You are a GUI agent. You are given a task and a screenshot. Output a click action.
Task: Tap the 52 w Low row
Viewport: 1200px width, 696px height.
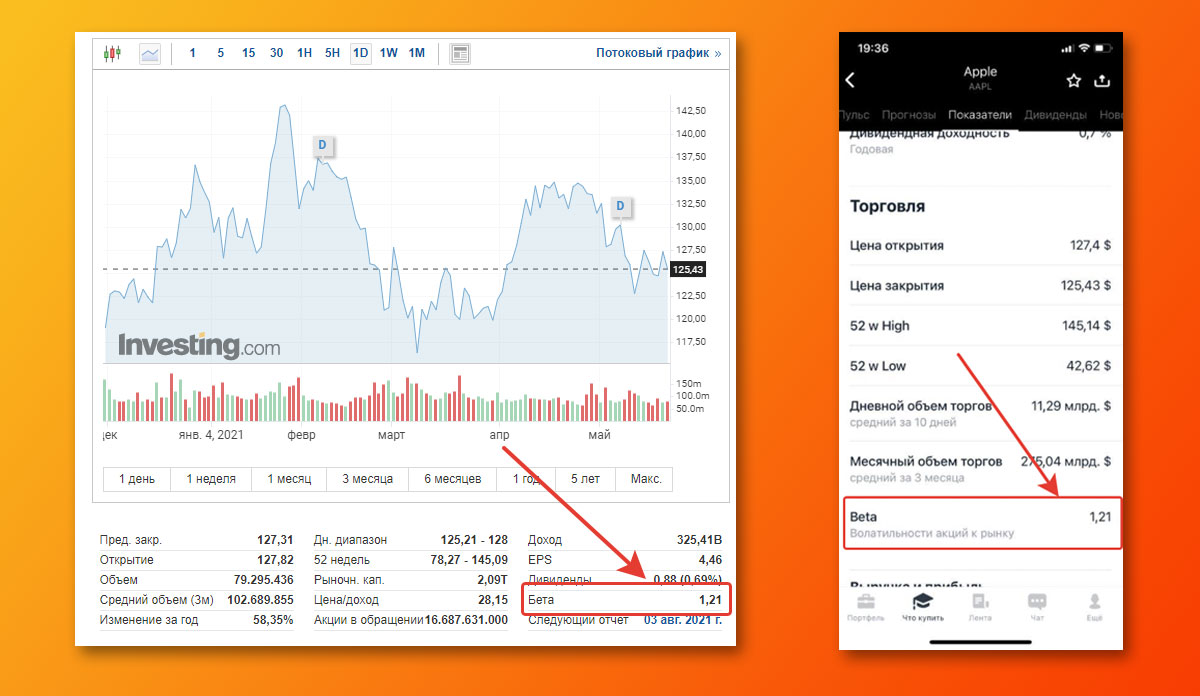(x=980, y=365)
